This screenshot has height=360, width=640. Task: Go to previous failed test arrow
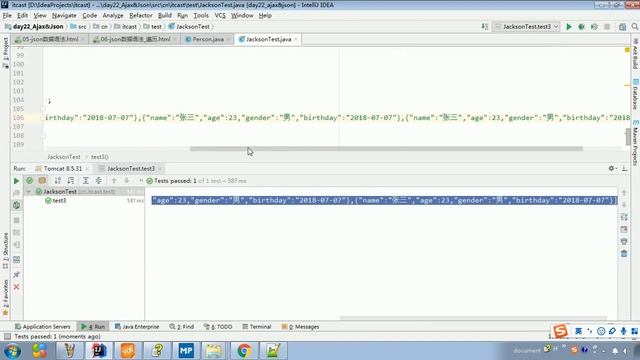click(114, 180)
